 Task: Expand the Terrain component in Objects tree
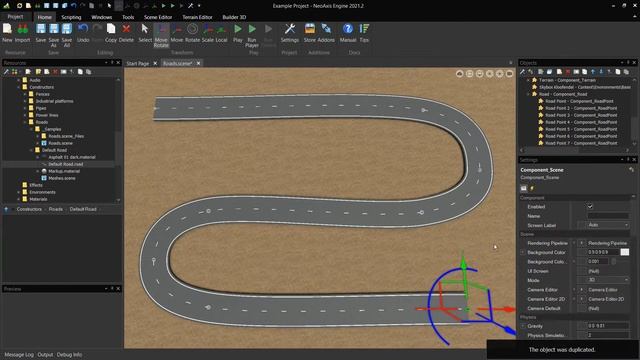[x=528, y=80]
